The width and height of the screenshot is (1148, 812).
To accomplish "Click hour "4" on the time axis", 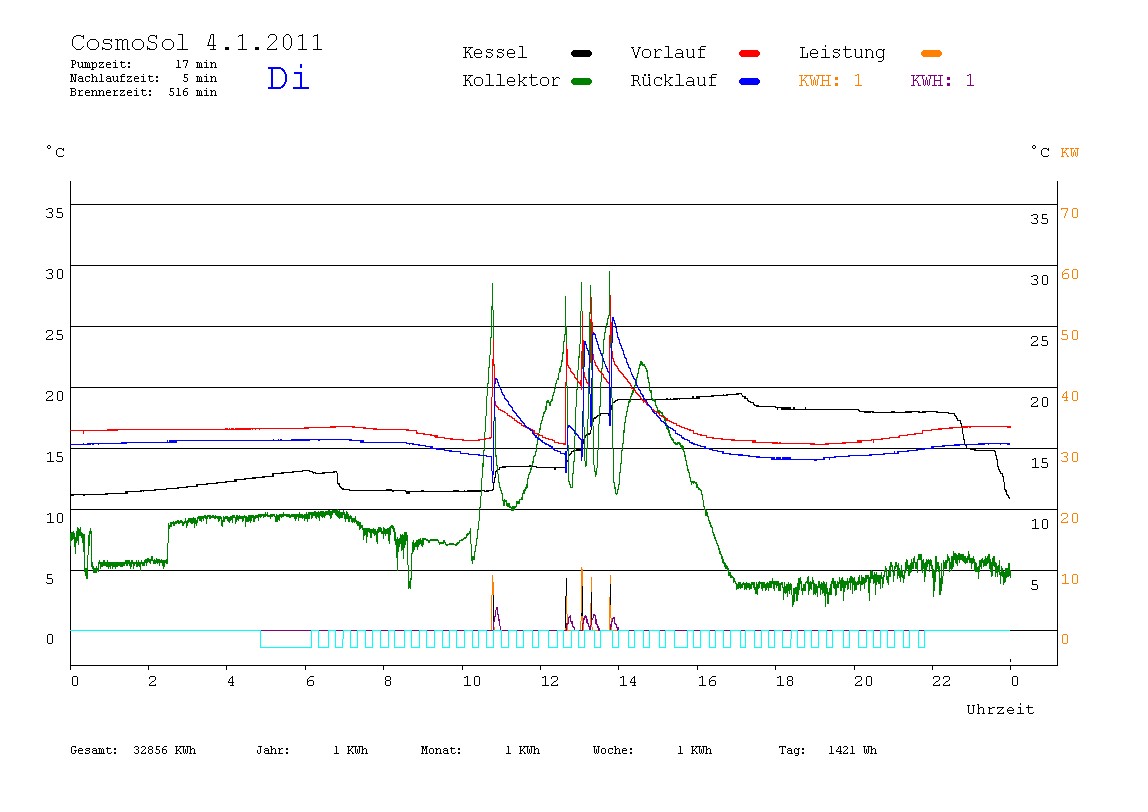I will pos(231,682).
